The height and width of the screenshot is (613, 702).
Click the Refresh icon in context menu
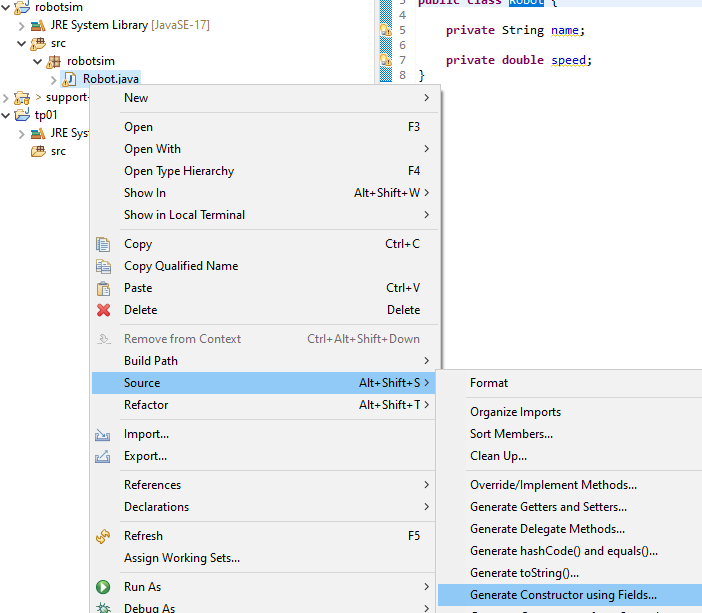click(102, 536)
